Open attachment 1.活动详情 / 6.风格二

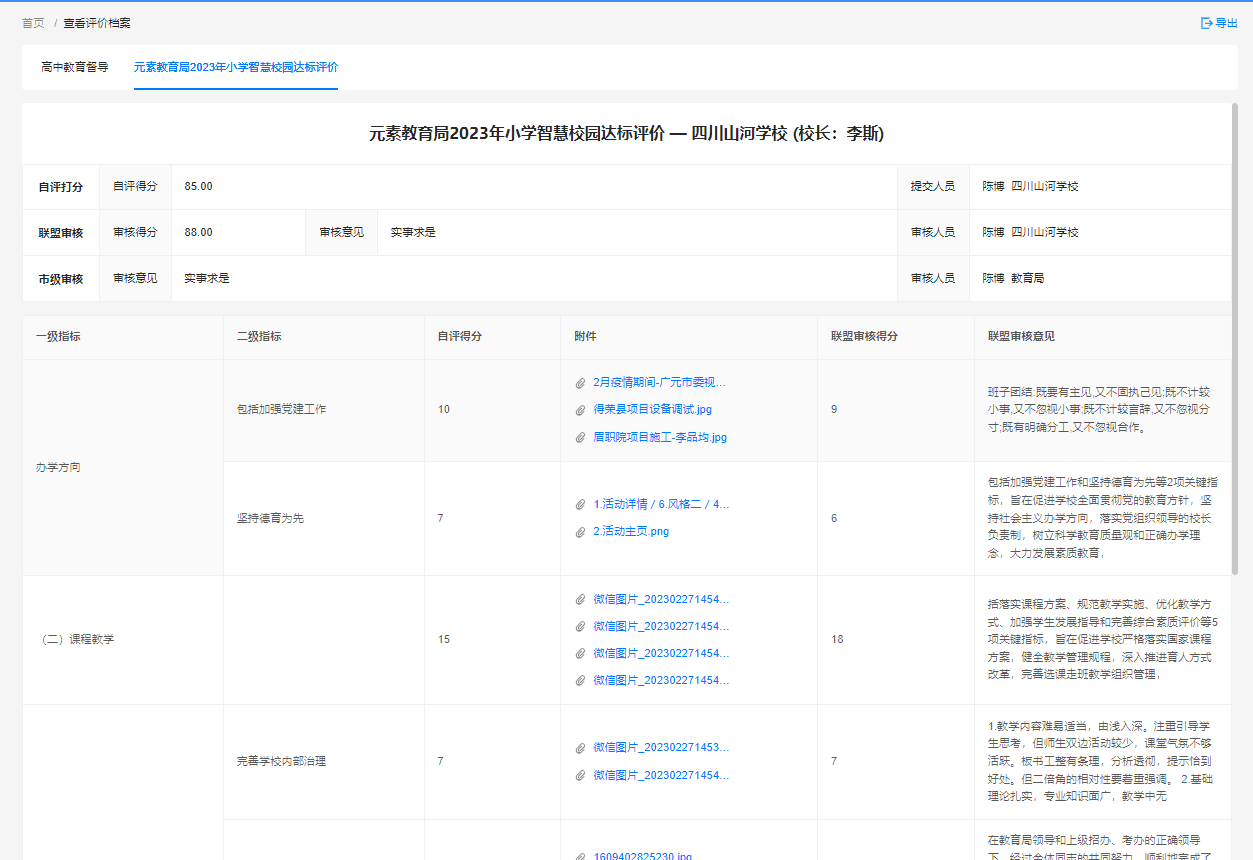[660, 505]
